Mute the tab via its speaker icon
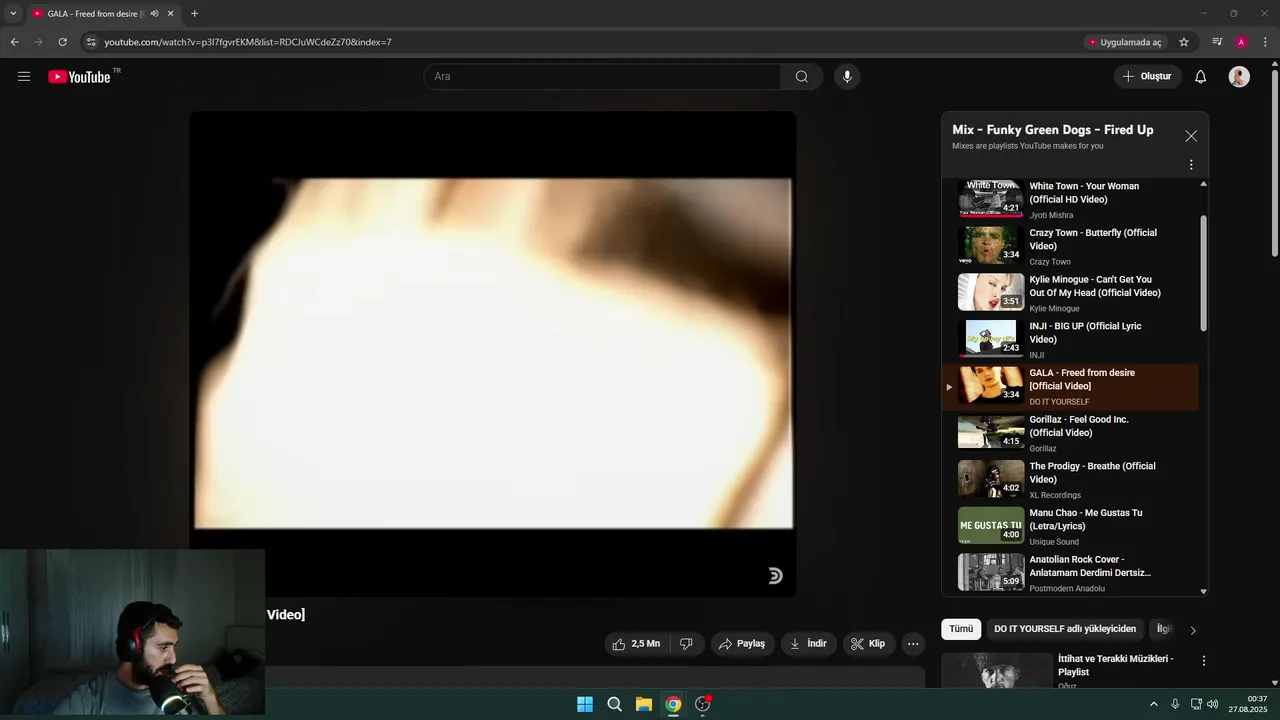The height and width of the screenshot is (720, 1280). [x=154, y=14]
